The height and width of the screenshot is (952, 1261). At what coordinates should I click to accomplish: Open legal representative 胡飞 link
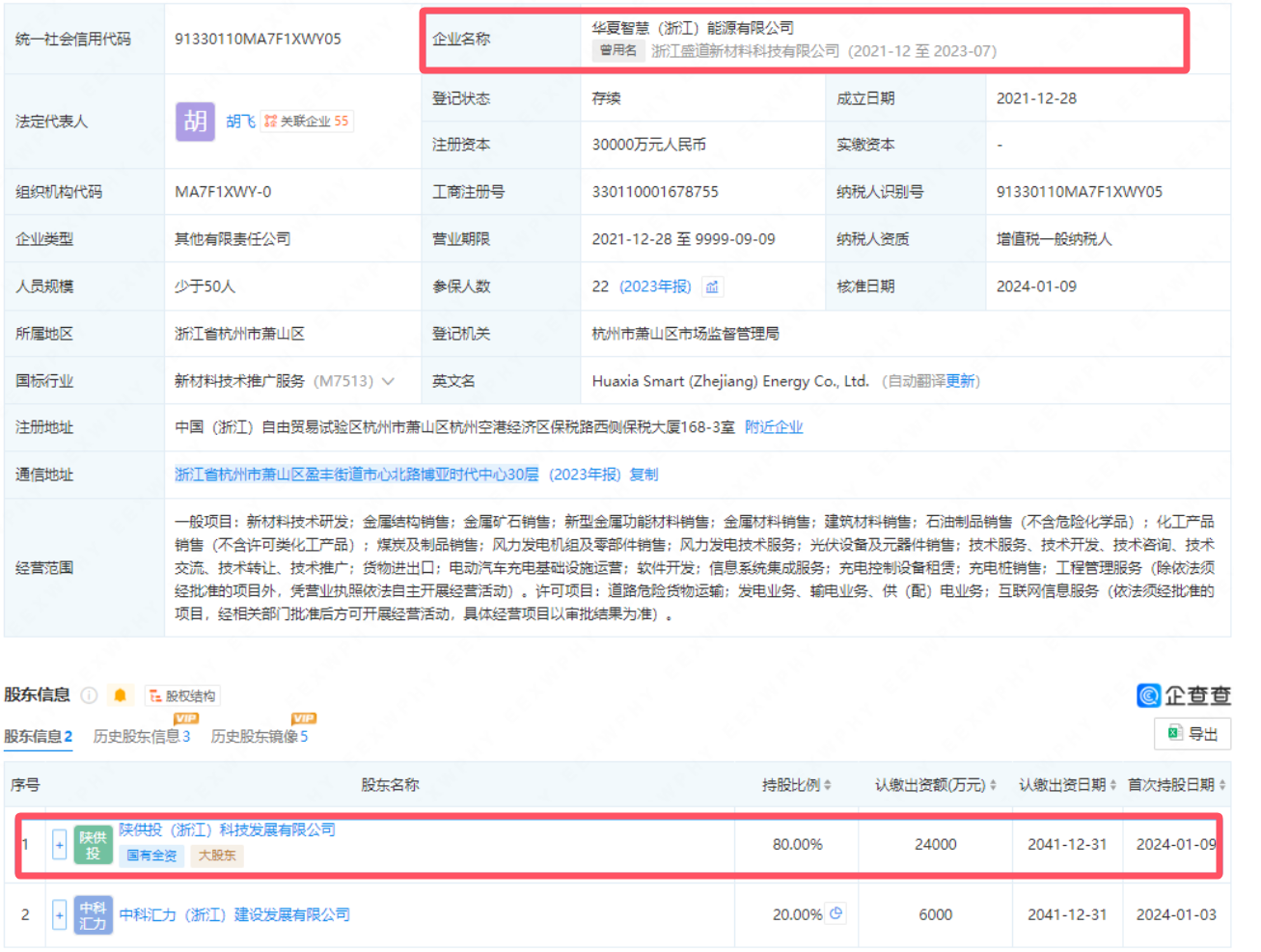240,122
